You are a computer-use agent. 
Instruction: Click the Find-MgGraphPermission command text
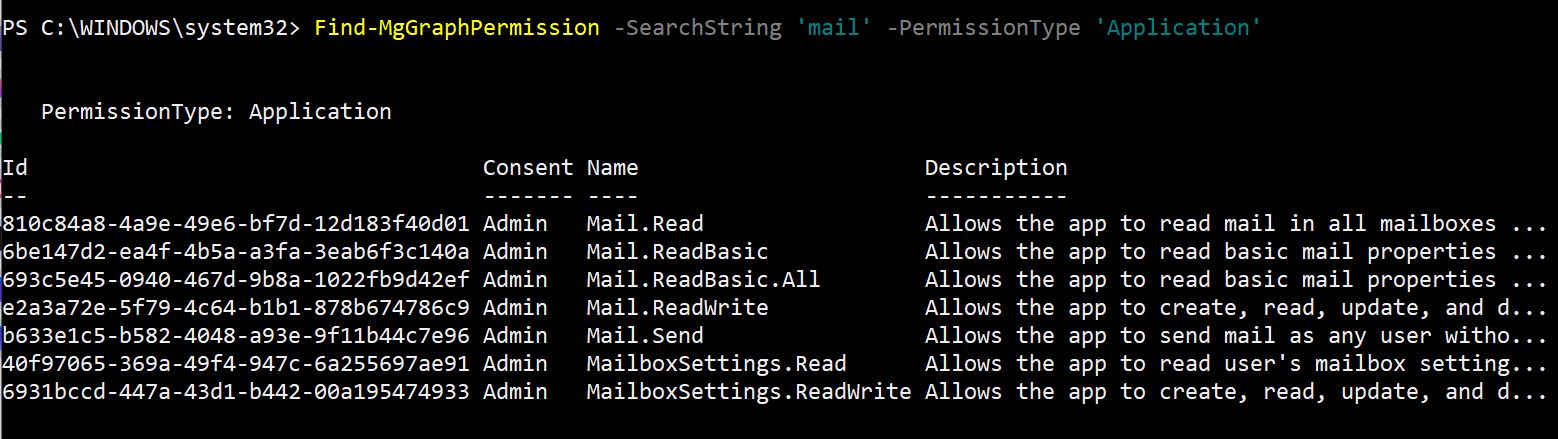coord(457,27)
